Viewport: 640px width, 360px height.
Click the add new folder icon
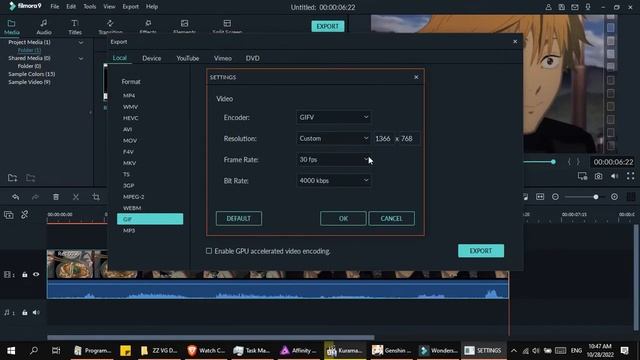(13, 178)
